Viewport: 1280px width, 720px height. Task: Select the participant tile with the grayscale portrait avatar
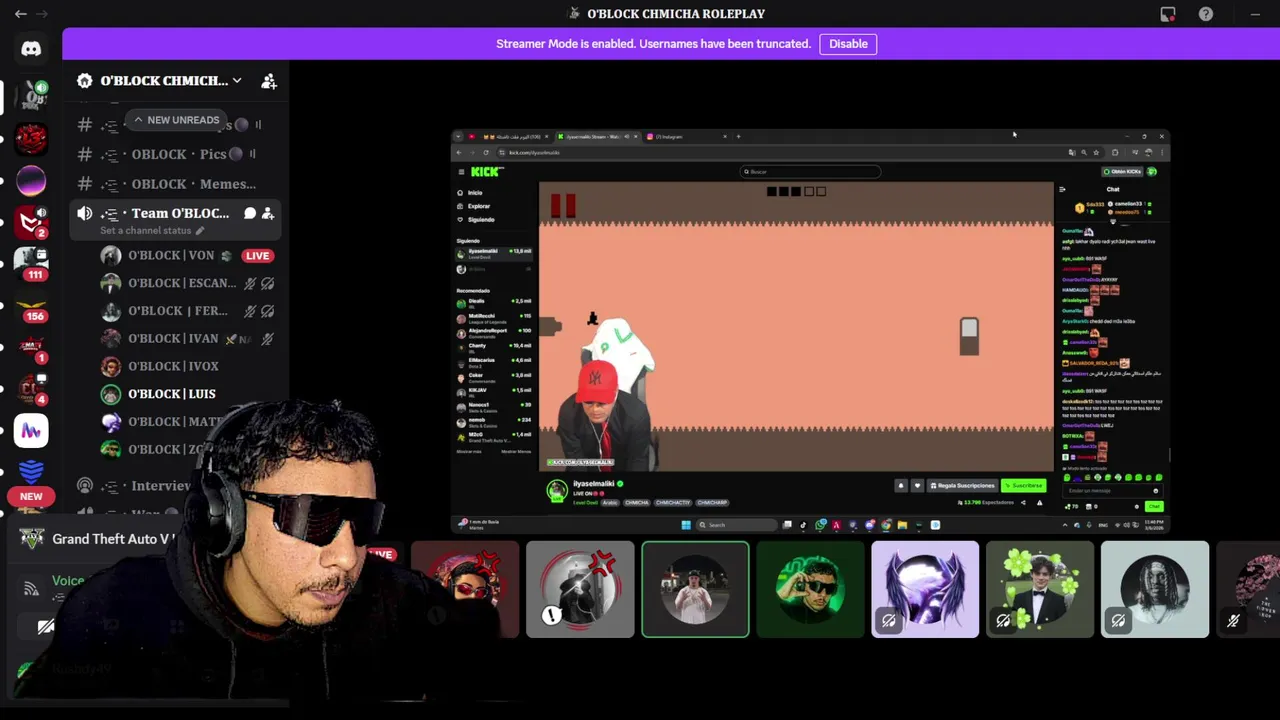1155,589
